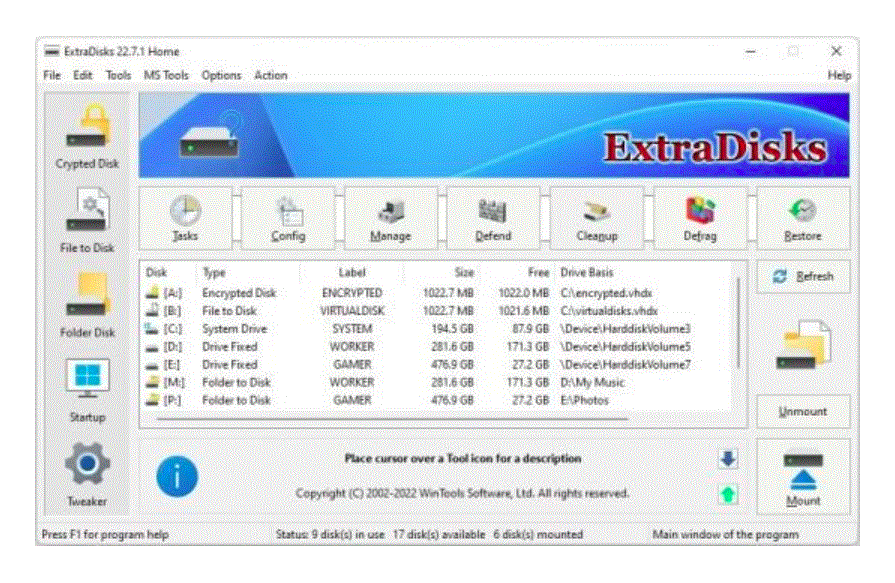Open the Help menu
The width and height of the screenshot is (895, 583).
839,75
